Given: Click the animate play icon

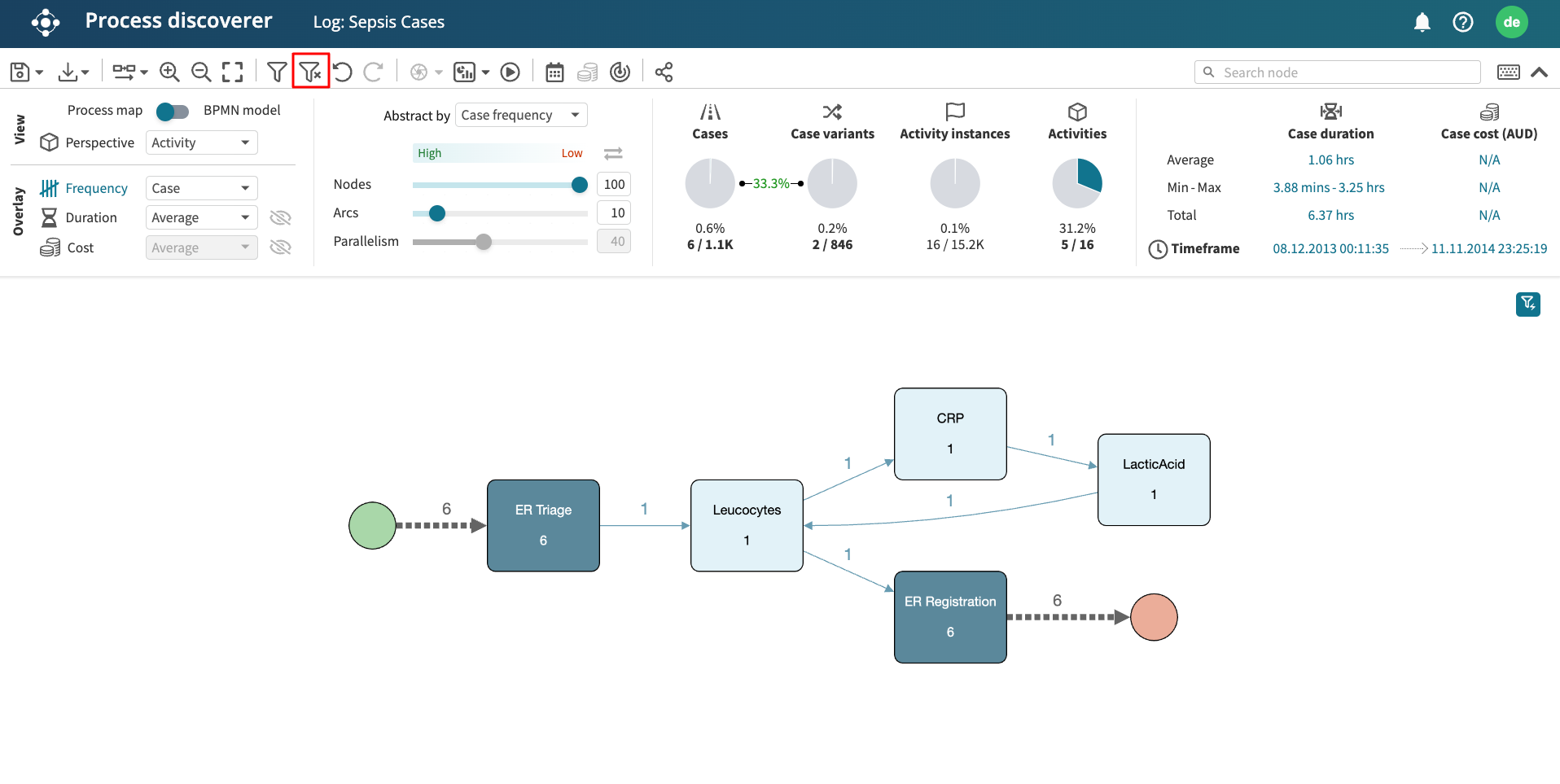Looking at the screenshot, I should tap(511, 72).
